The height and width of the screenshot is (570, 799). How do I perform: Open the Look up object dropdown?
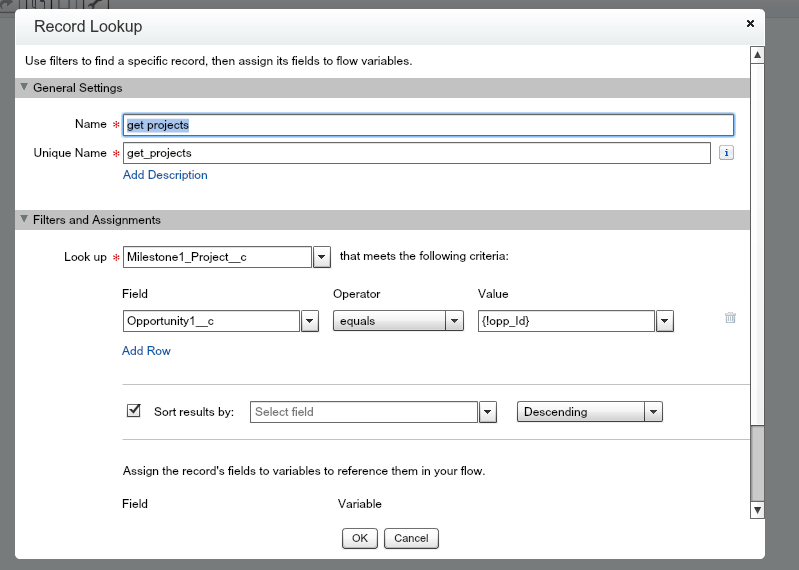(322, 257)
